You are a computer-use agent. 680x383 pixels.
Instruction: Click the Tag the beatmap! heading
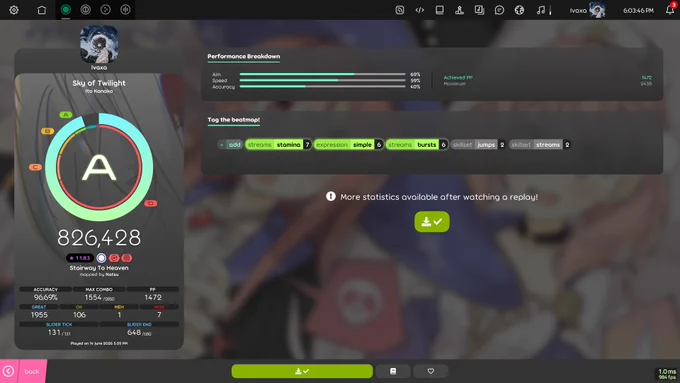[233, 120]
